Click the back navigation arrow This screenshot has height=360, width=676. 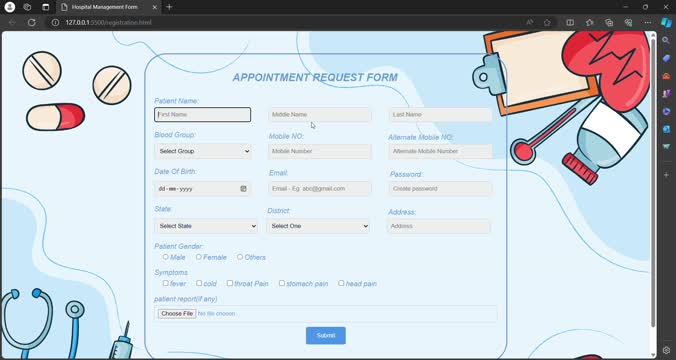coord(12,22)
